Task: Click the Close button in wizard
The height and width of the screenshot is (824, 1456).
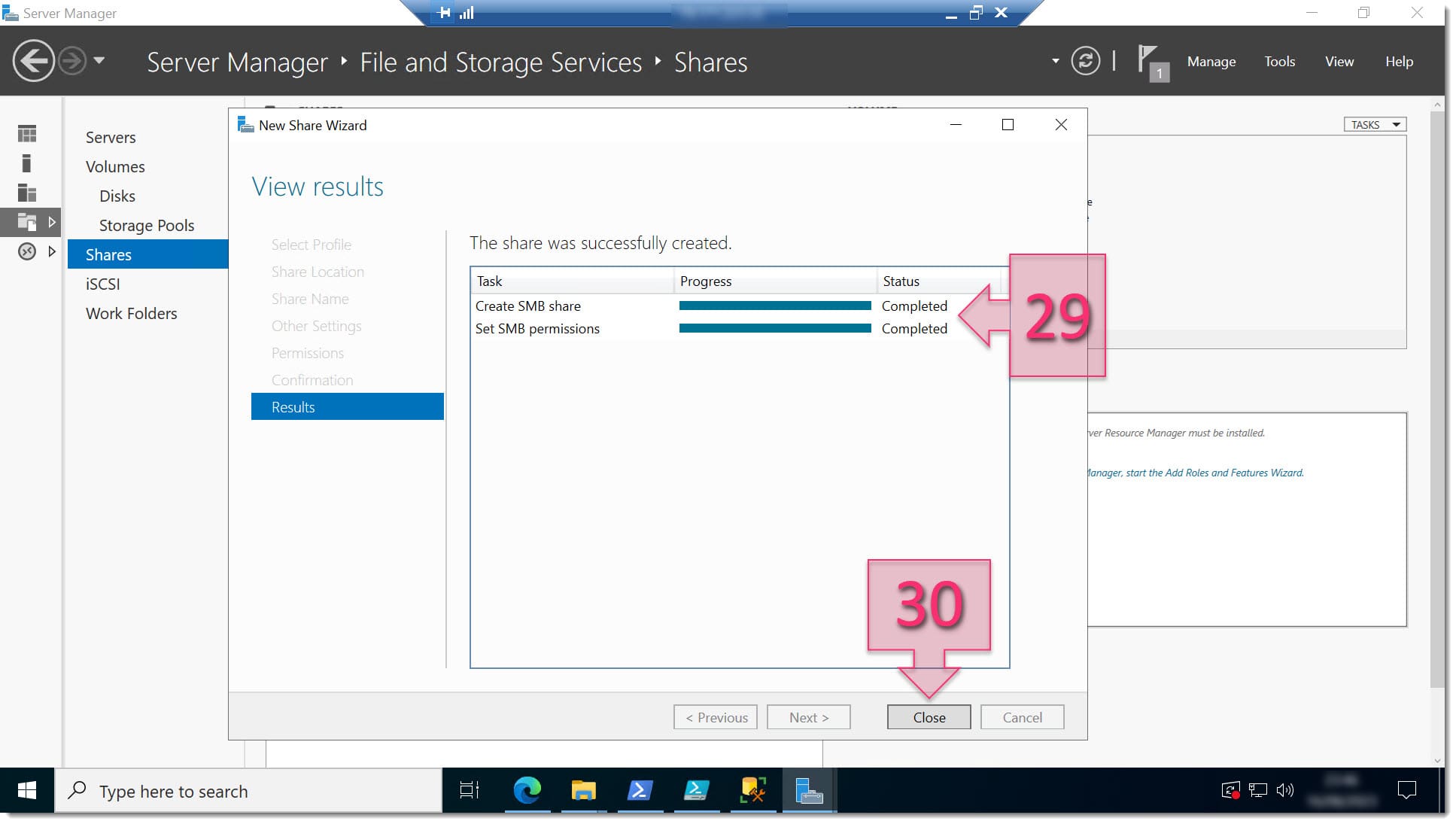Action: [x=929, y=717]
